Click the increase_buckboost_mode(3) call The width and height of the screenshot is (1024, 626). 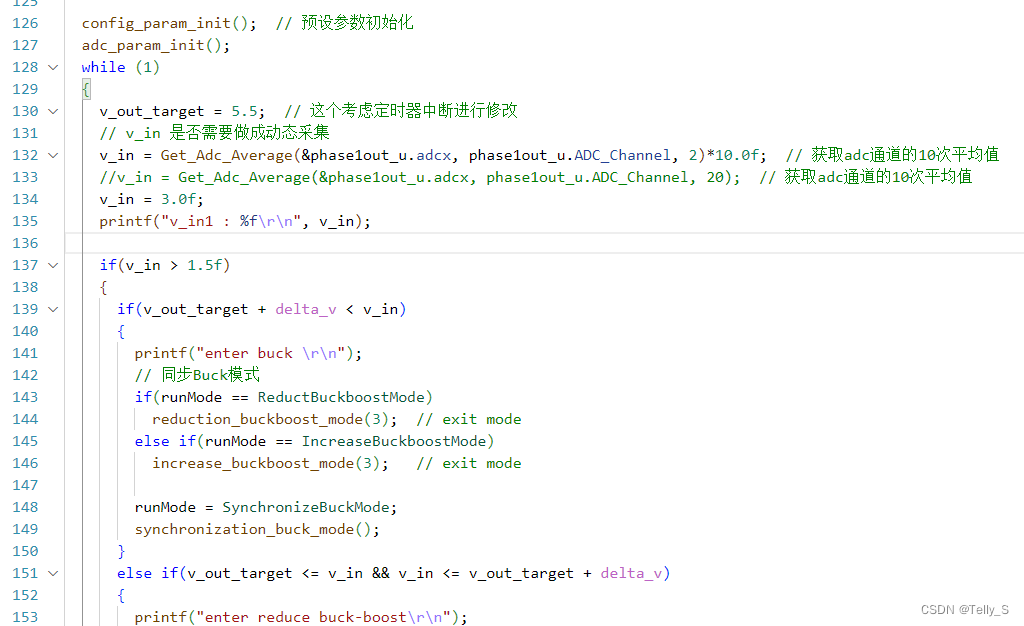(x=270, y=463)
